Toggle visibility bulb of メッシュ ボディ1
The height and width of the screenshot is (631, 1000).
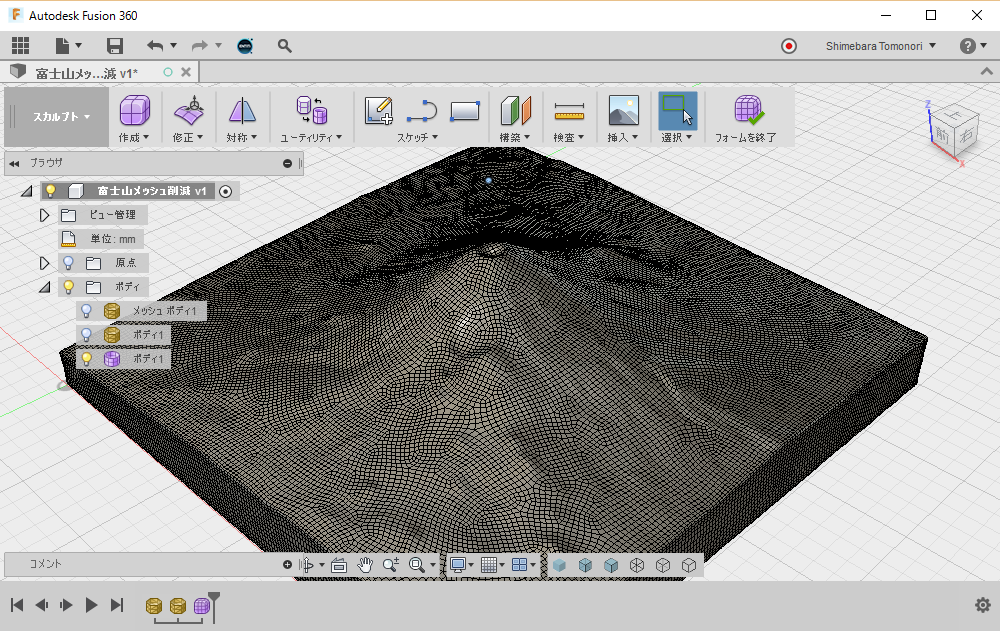88,311
